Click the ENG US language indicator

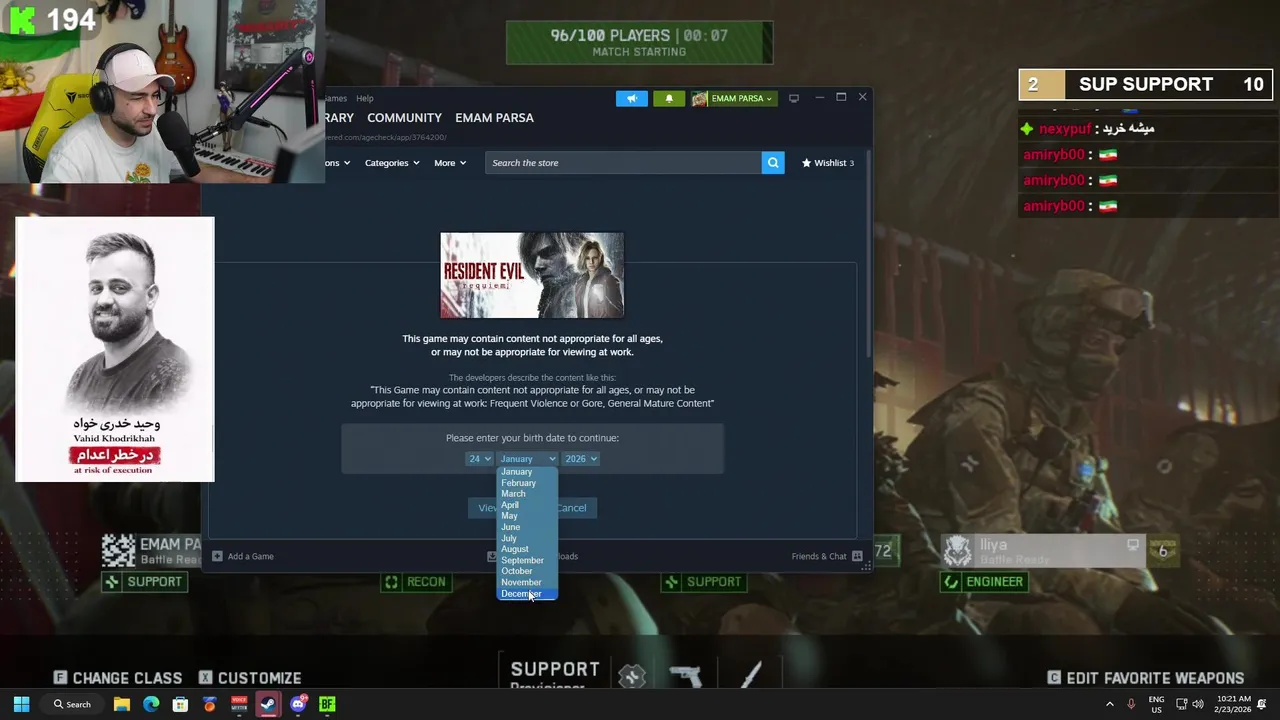click(1156, 704)
